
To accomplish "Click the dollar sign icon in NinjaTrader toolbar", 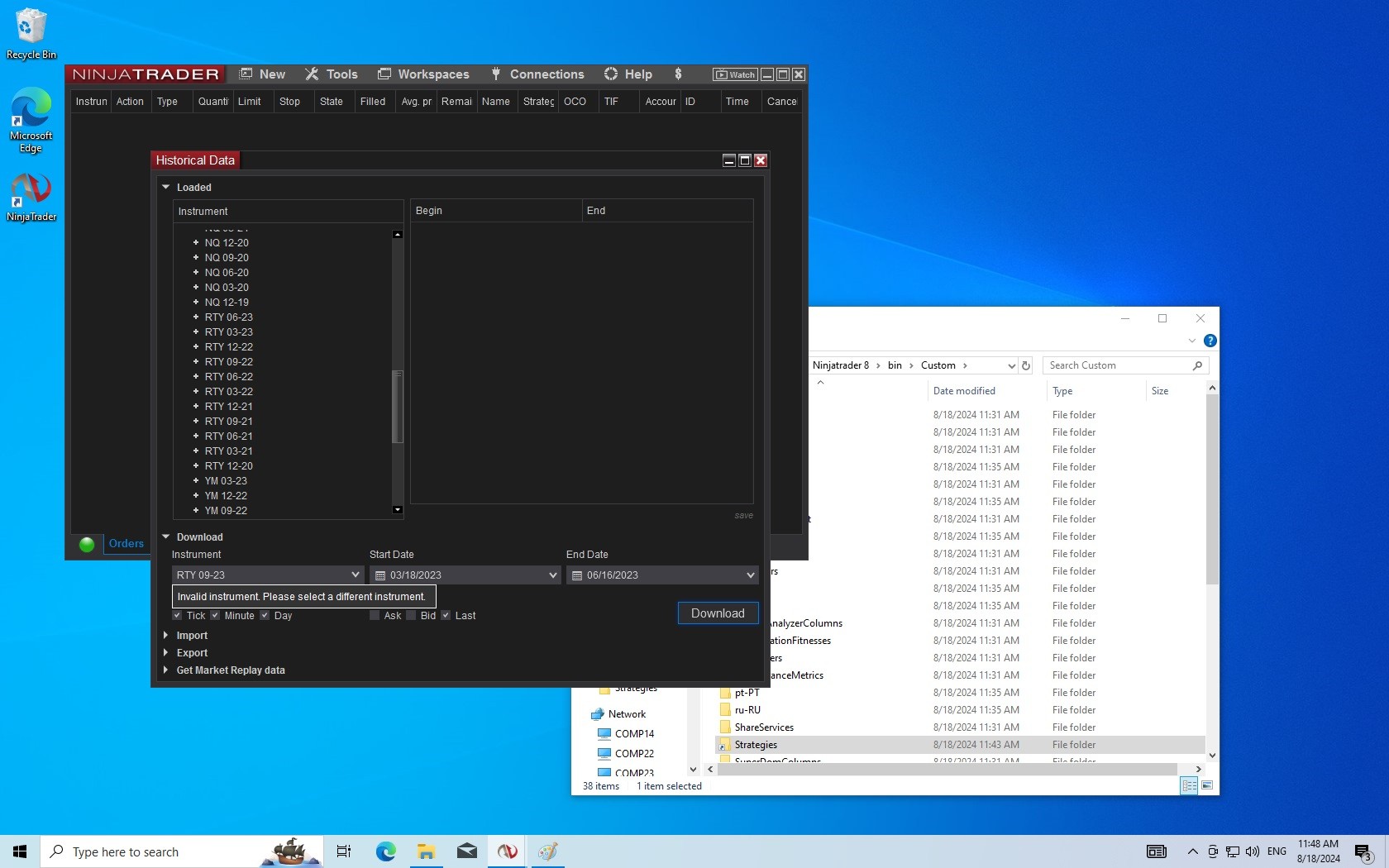I will pyautogui.click(x=678, y=74).
